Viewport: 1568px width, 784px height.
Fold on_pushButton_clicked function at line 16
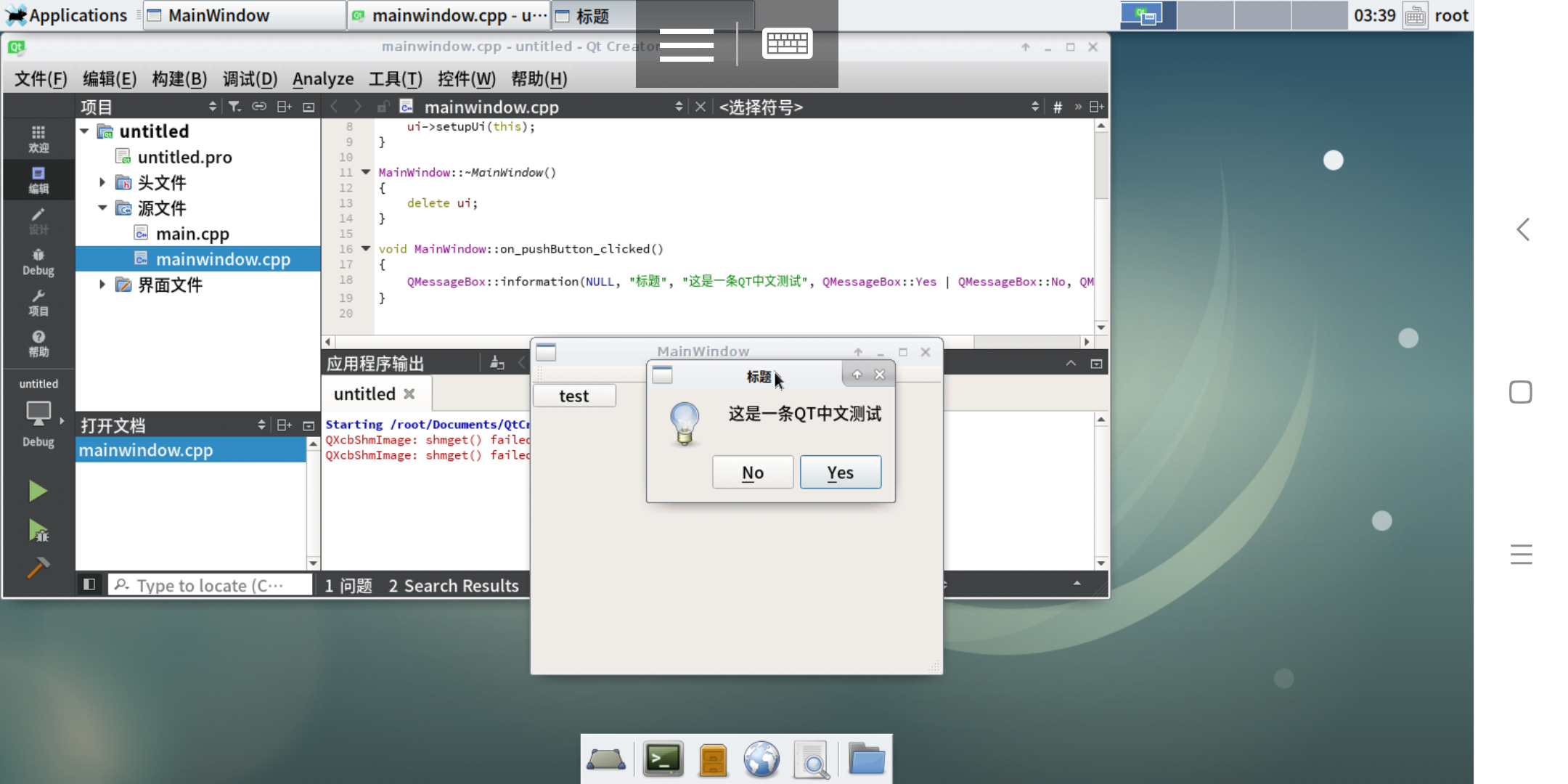coord(366,248)
